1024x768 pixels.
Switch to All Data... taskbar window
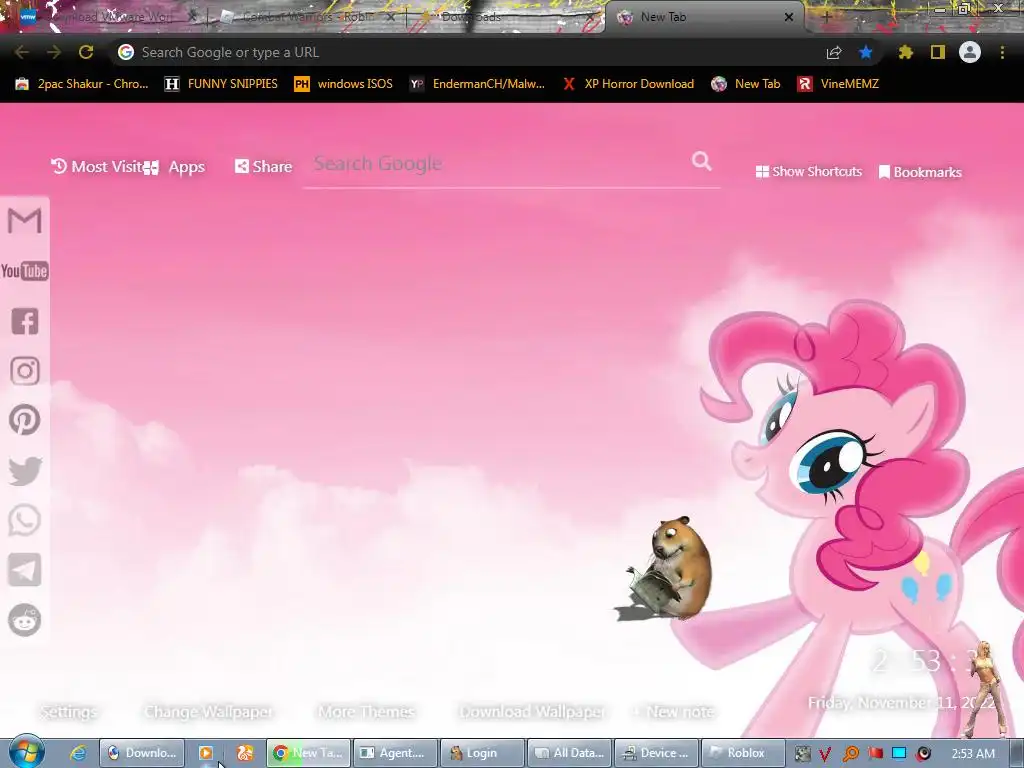[x=569, y=753]
